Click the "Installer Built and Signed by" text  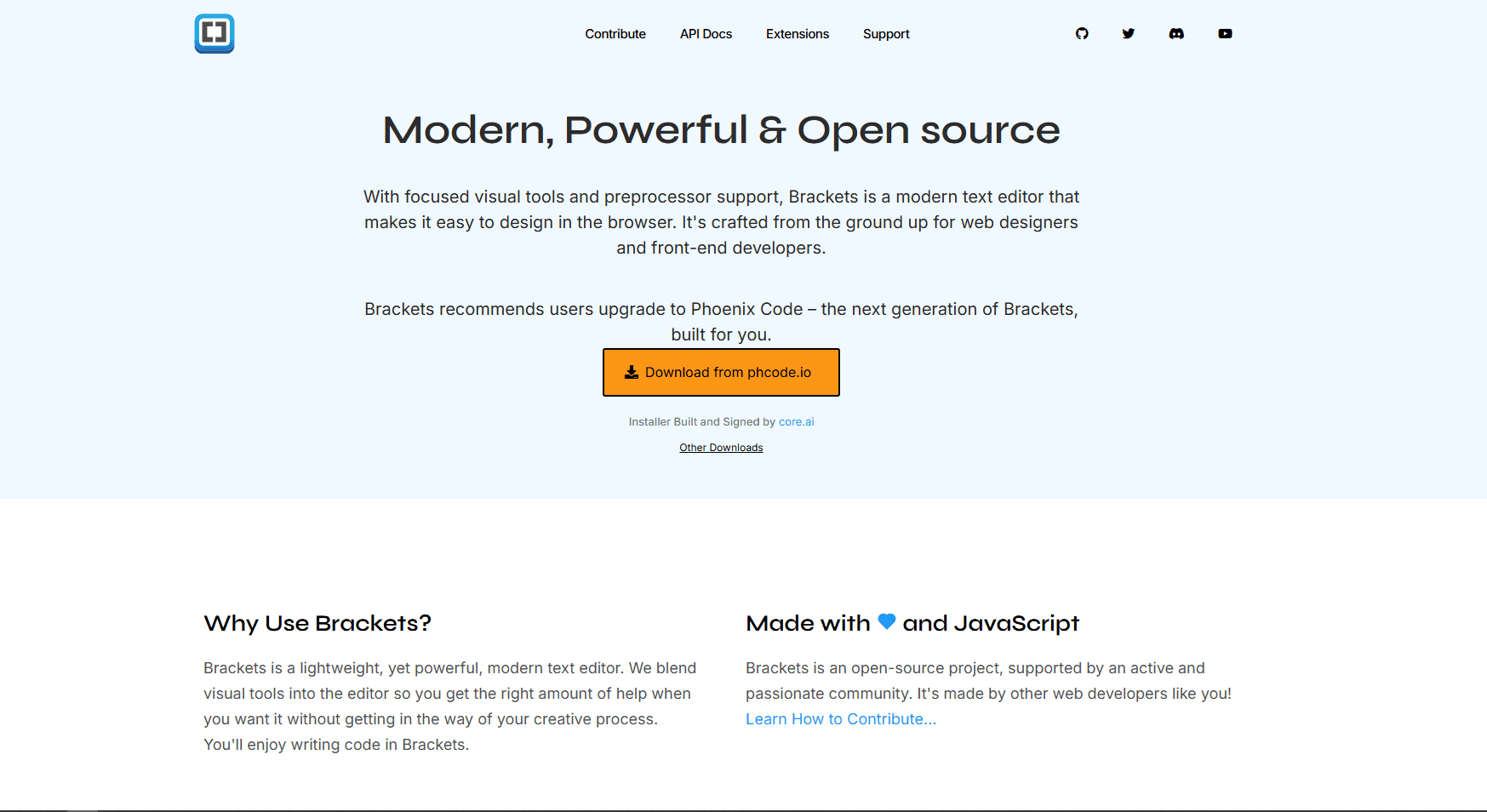pyautogui.click(x=701, y=422)
